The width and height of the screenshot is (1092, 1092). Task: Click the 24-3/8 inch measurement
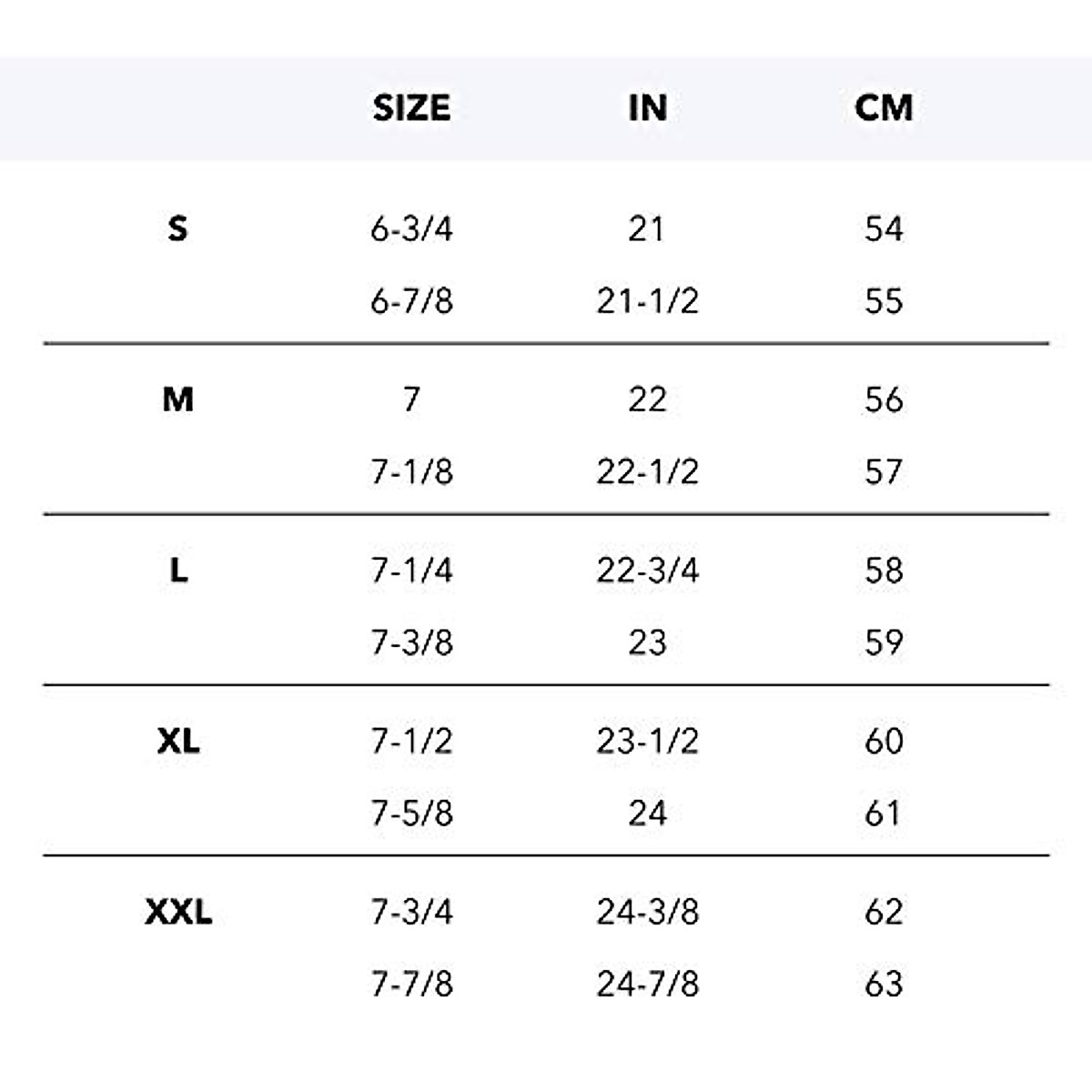click(x=647, y=912)
